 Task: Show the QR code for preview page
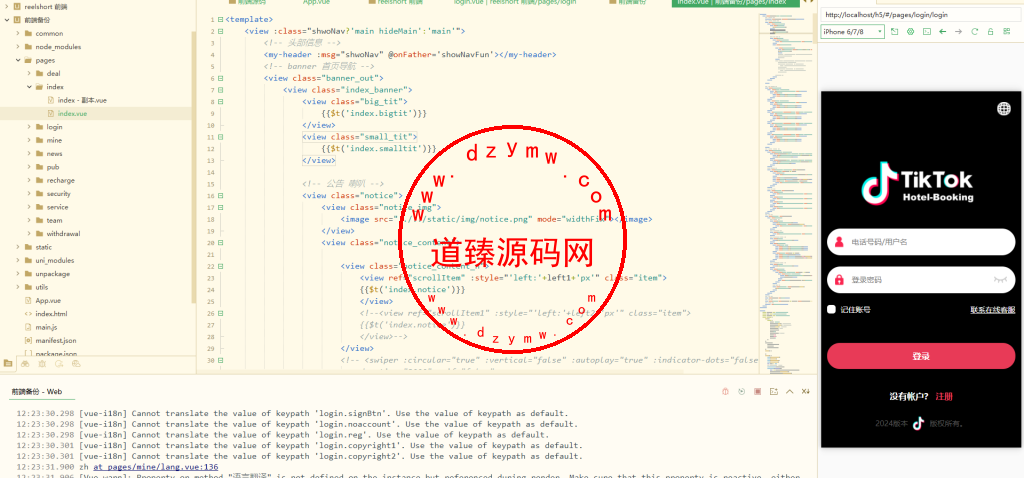click(1007, 31)
